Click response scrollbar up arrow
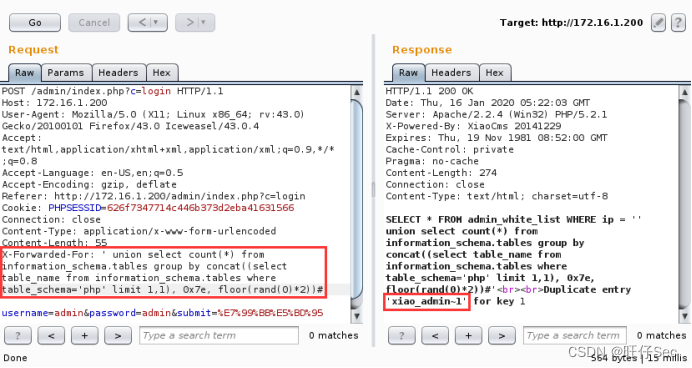The image size is (692, 368). 684,92
